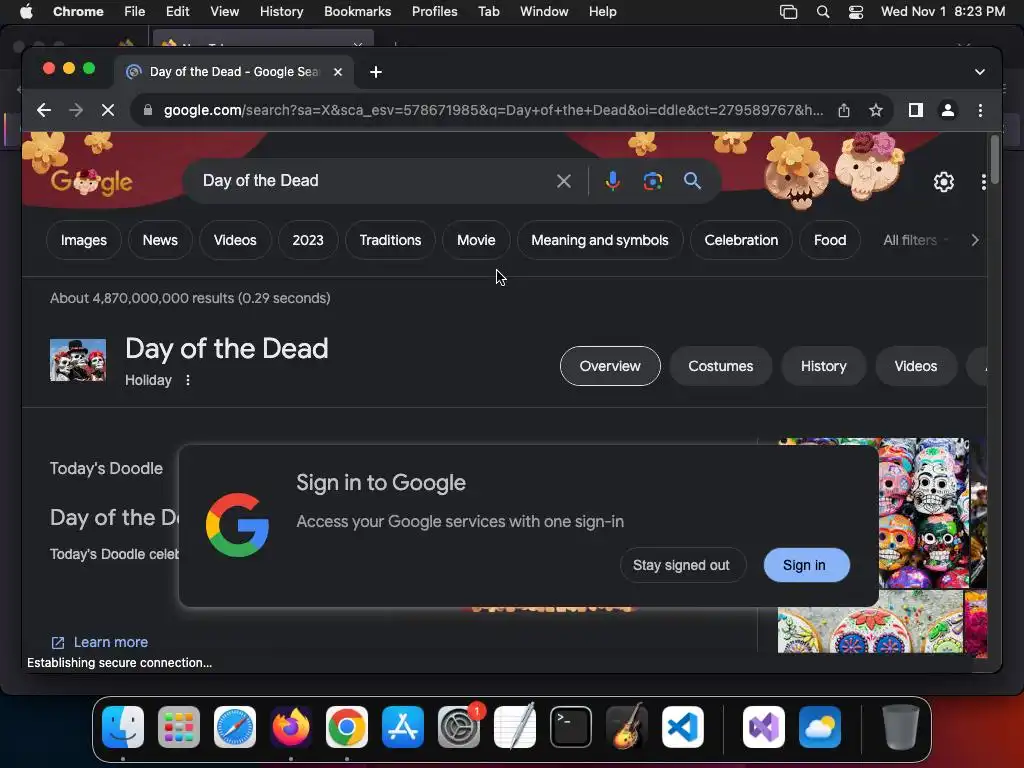Open the History panel tab

pyautogui.click(x=824, y=366)
